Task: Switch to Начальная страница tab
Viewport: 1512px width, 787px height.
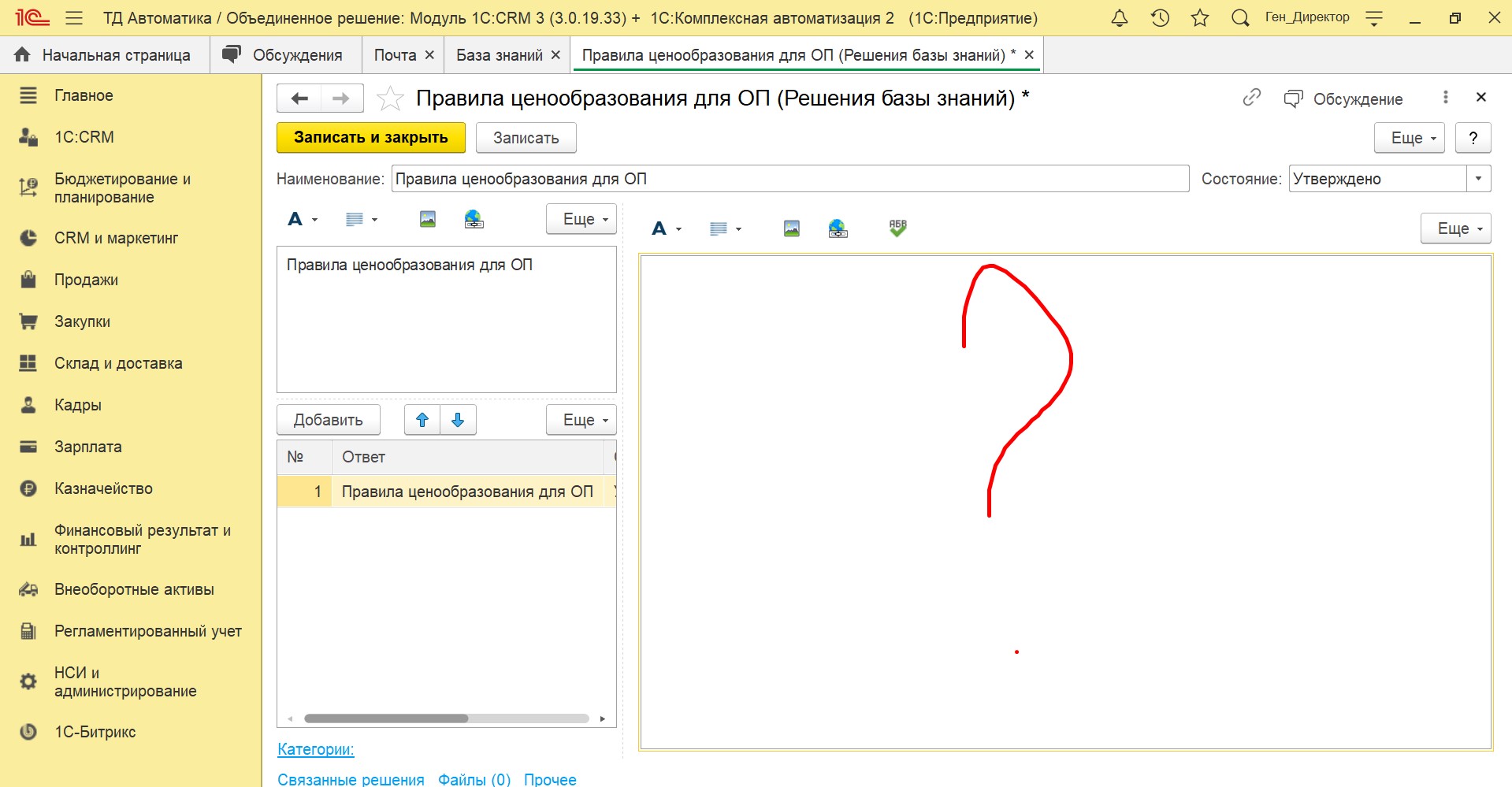Action: pos(105,55)
